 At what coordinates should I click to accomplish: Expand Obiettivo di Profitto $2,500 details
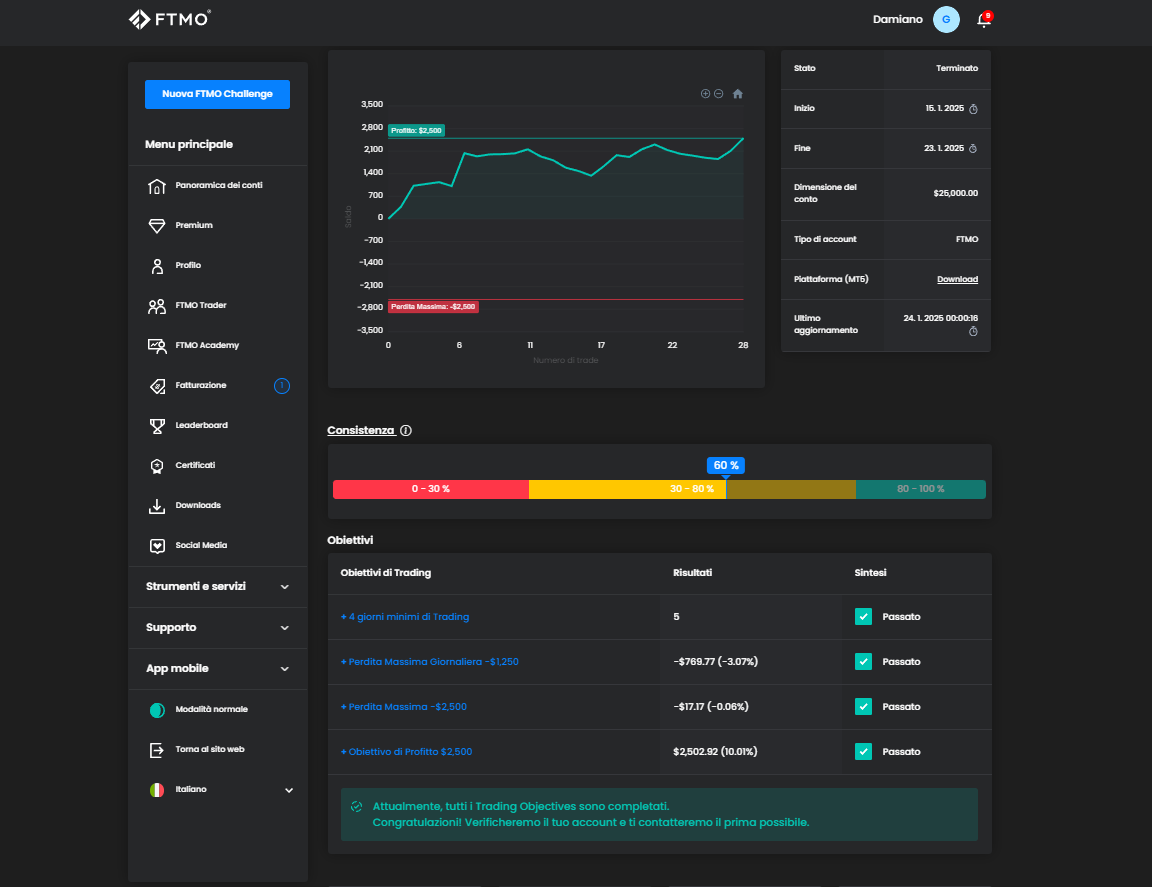[406, 751]
